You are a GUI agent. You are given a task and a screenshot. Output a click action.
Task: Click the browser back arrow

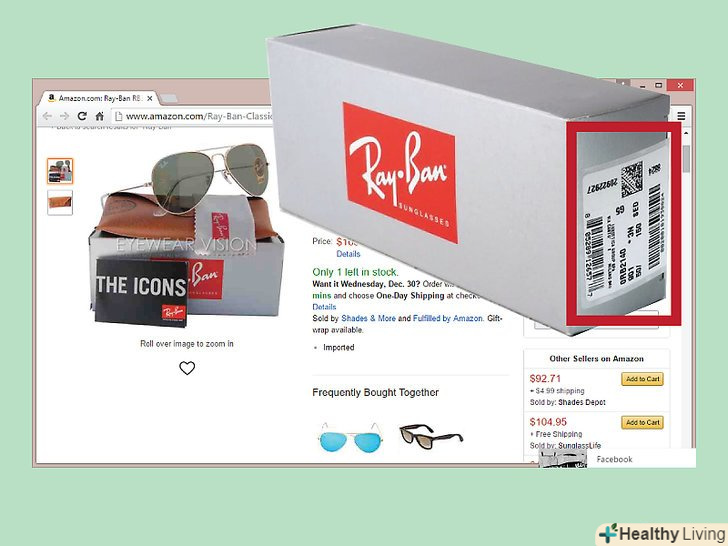pos(47,116)
